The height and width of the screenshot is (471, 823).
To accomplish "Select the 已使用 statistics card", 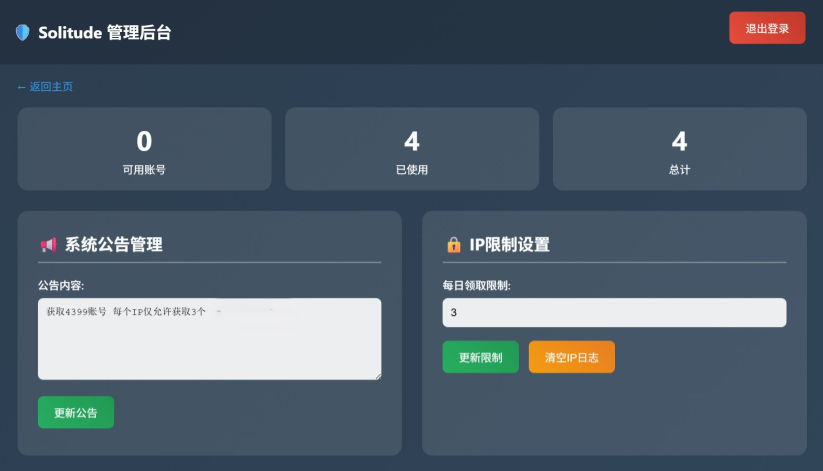I will pyautogui.click(x=412, y=149).
